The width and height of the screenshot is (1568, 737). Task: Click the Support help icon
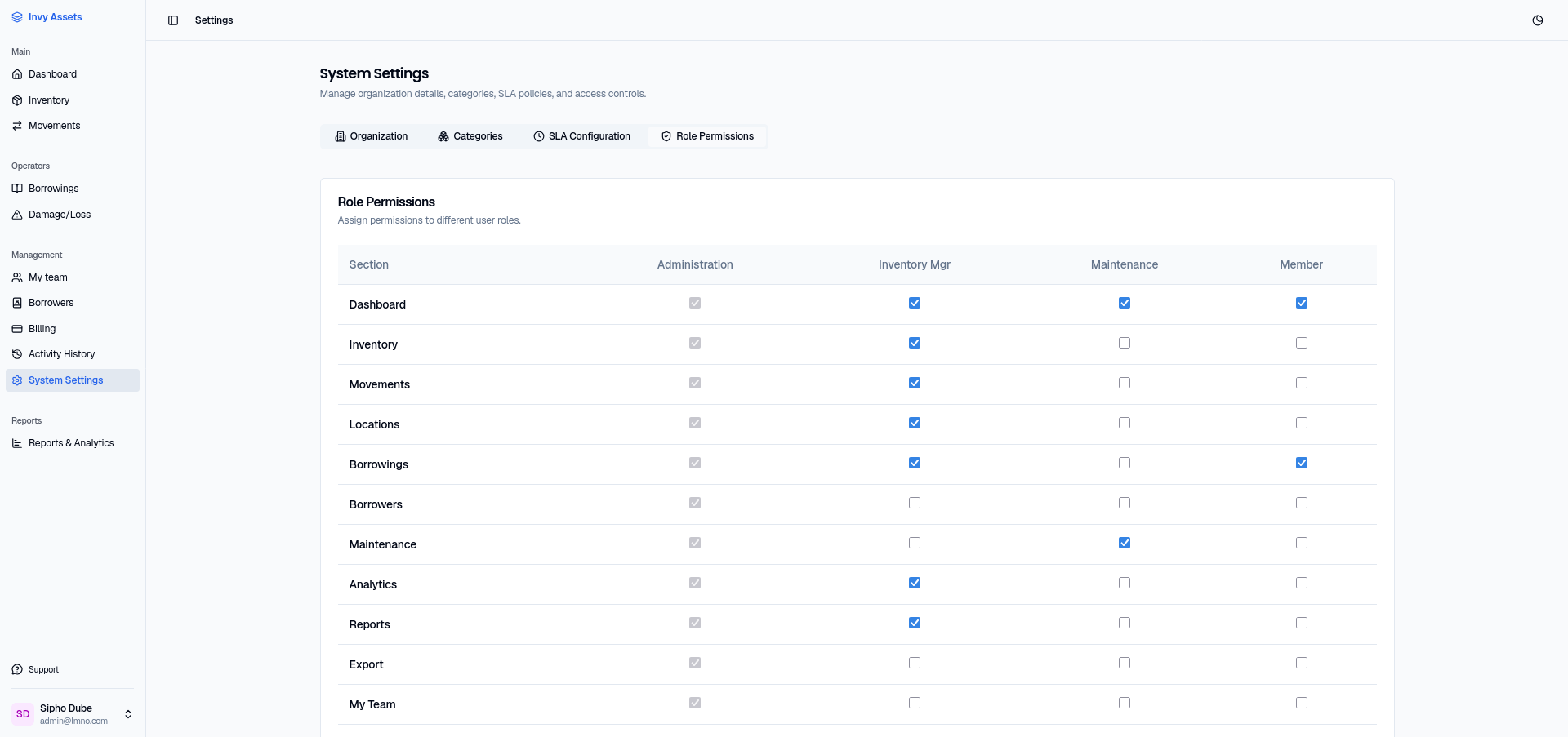click(x=17, y=669)
